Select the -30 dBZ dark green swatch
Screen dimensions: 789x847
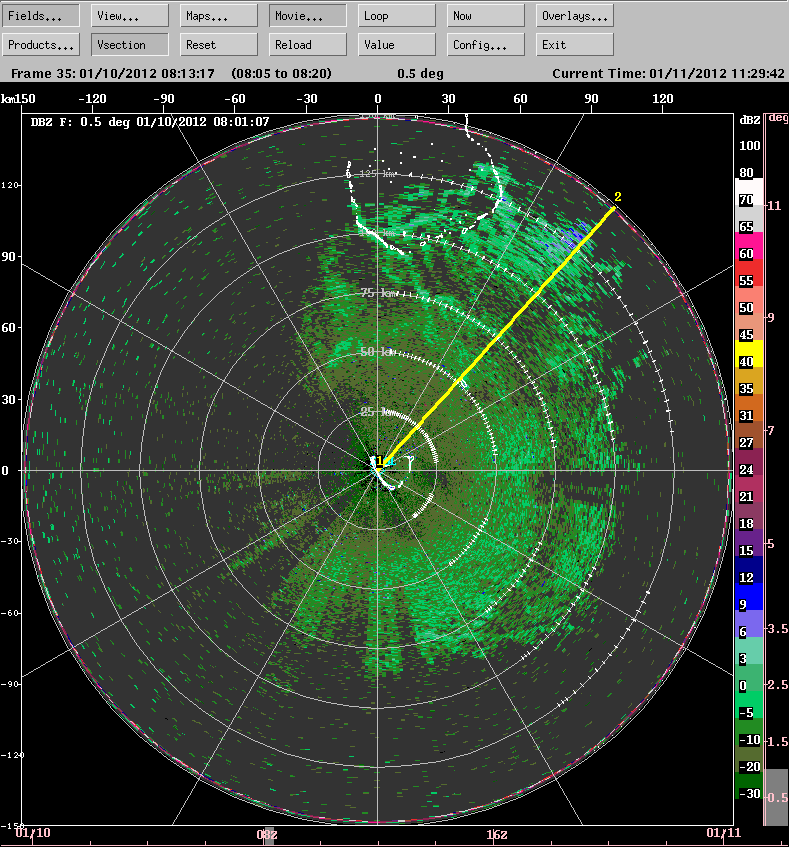749,786
